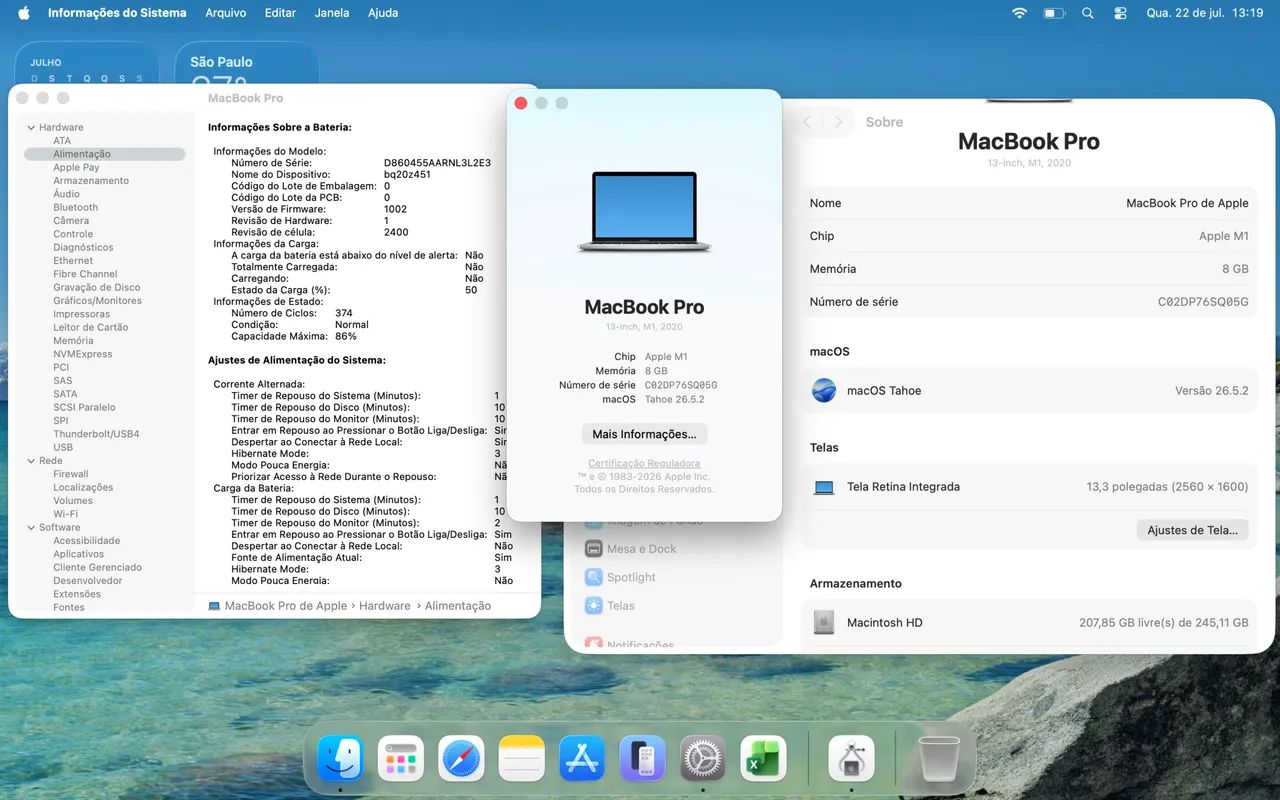Select NVMExpress in the sidebar
1280x800 pixels.
[x=82, y=354]
